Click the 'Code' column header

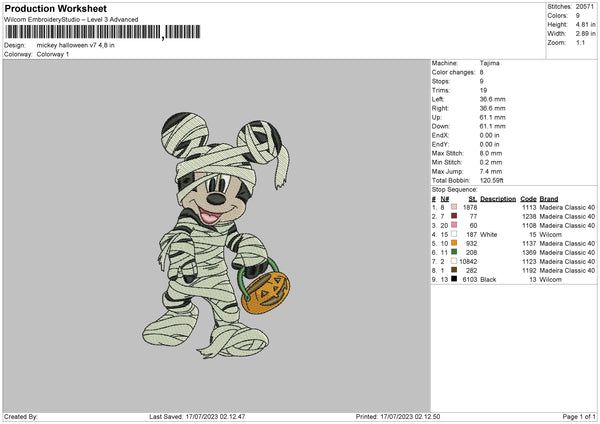tap(528, 199)
